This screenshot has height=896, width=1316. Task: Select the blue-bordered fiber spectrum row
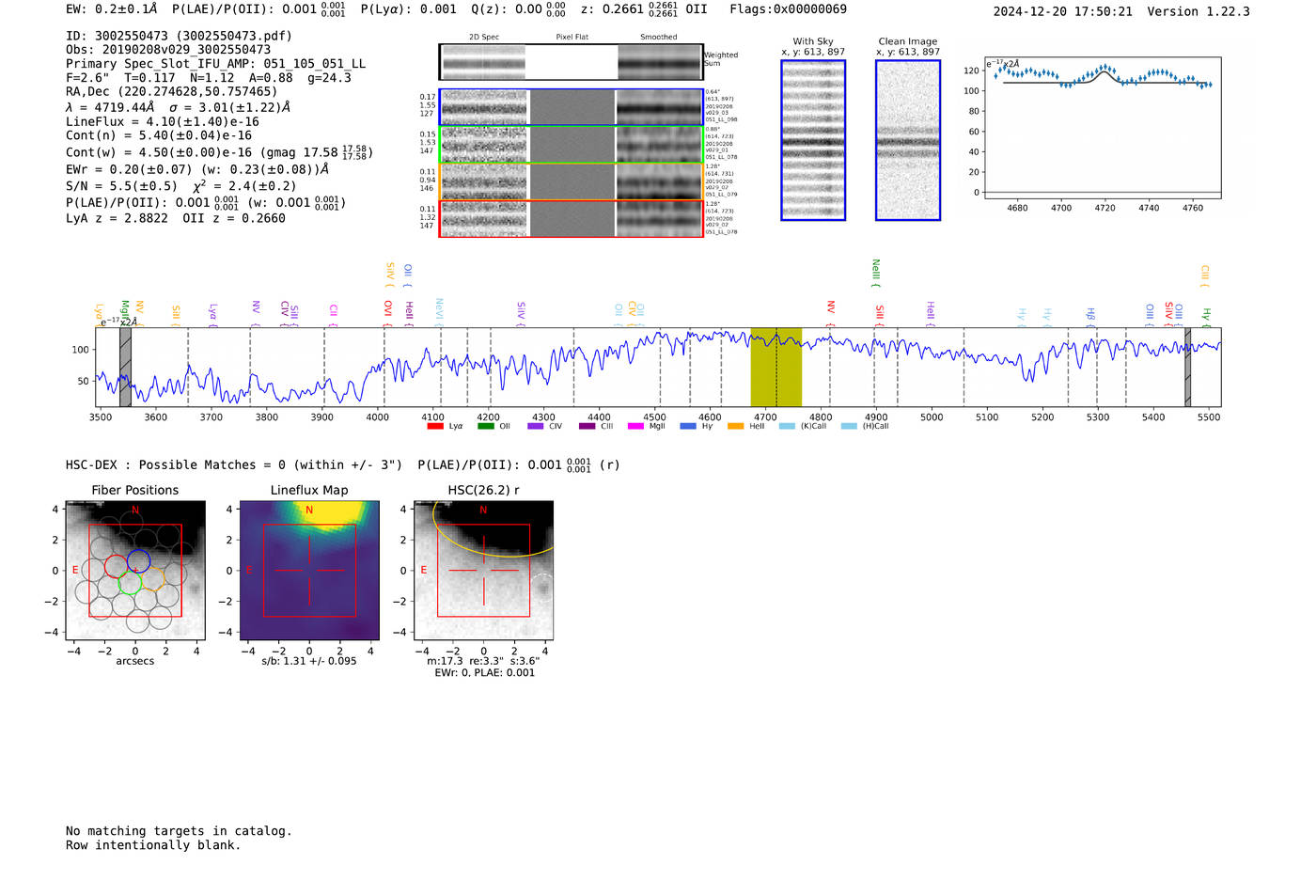(x=571, y=107)
